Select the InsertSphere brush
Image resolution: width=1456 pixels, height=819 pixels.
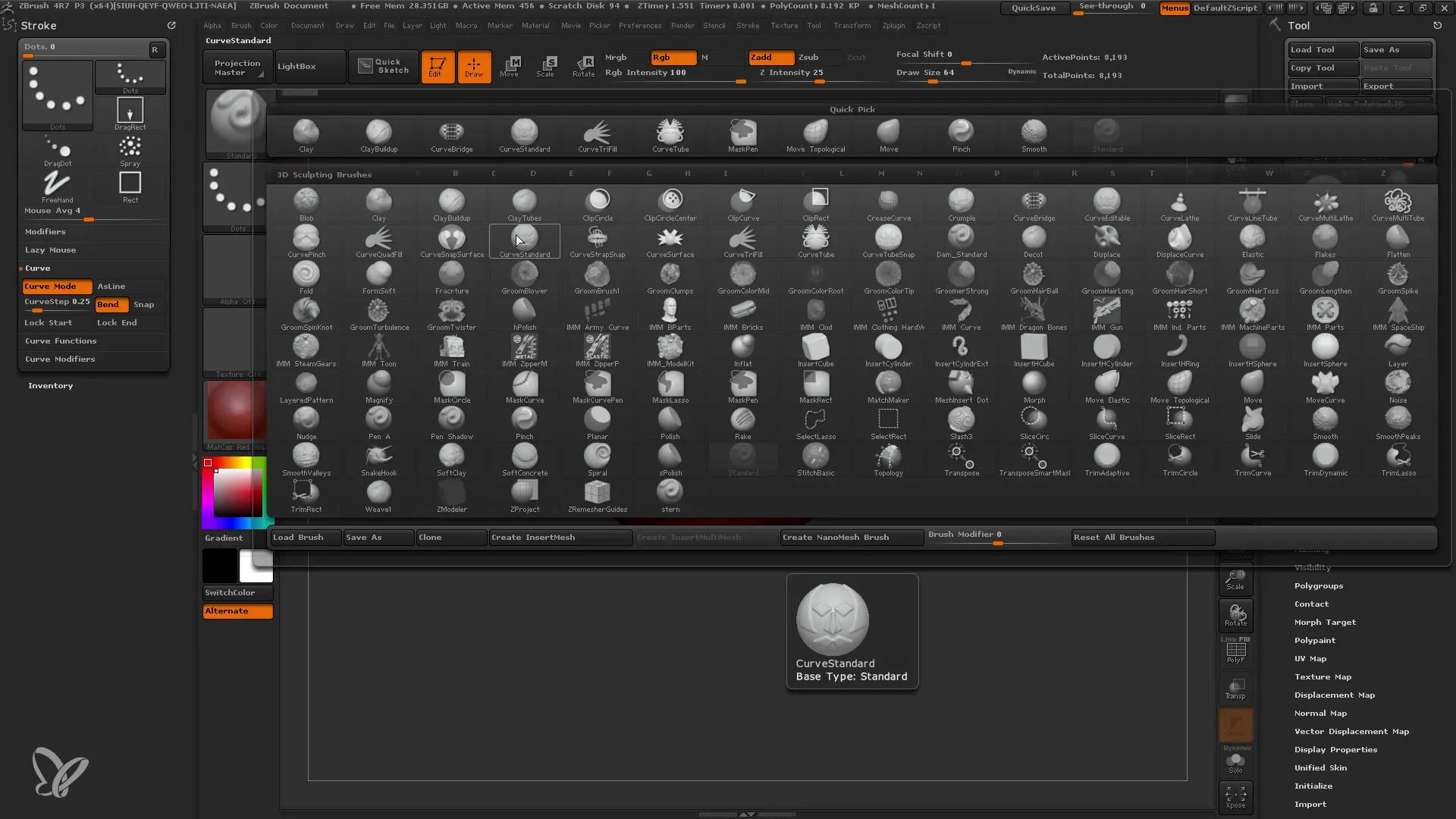[x=1325, y=350]
